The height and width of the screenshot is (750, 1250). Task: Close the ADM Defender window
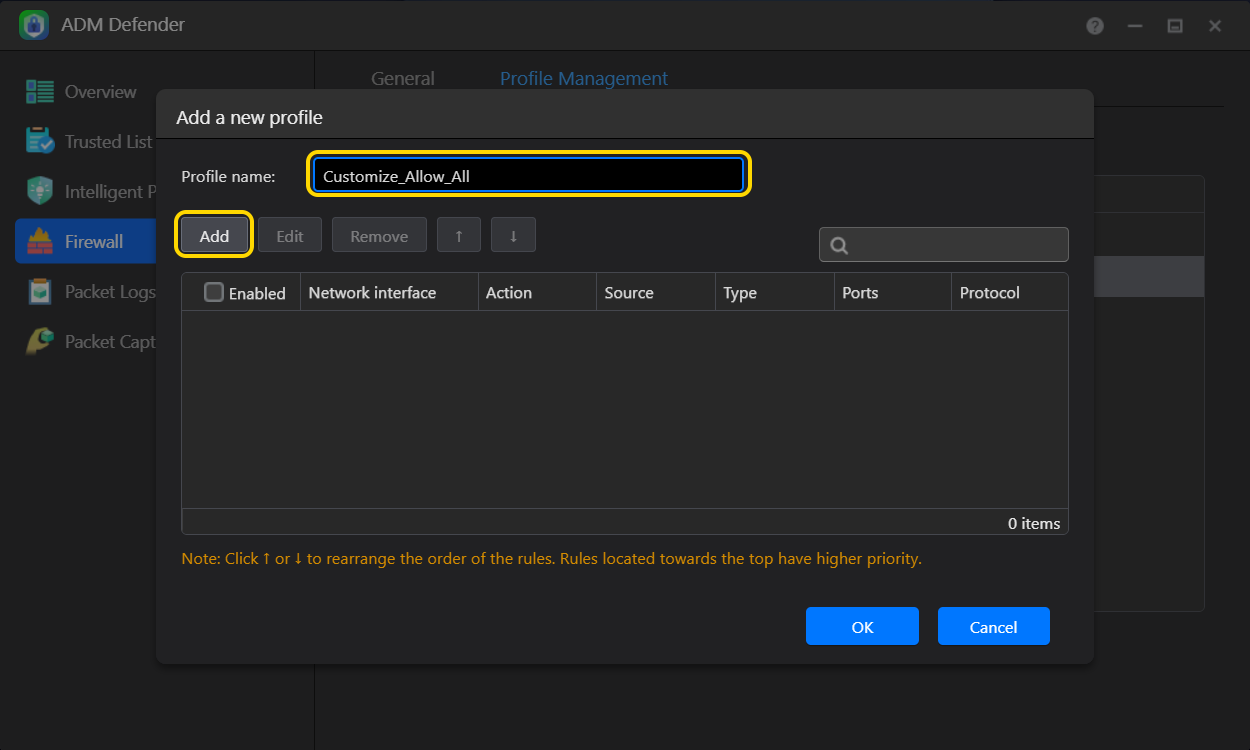tap(1215, 26)
